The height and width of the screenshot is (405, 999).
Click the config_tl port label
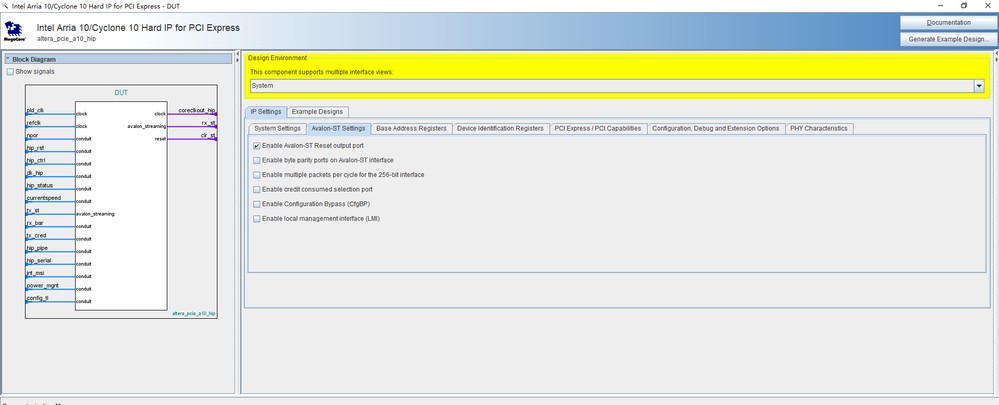[x=37, y=298]
